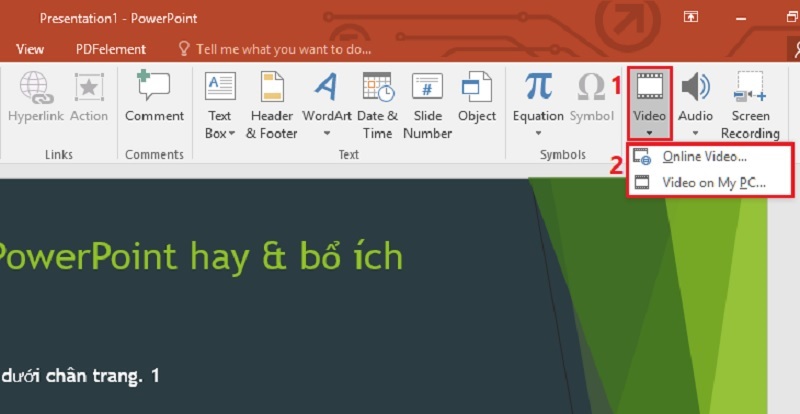Click the Online Video menu icon
Viewport: 800px width, 414px height.
coord(642,157)
